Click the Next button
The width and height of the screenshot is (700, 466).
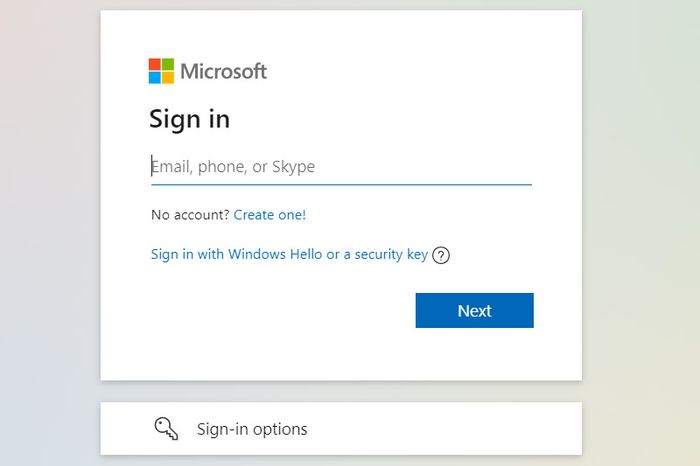pyautogui.click(x=475, y=311)
